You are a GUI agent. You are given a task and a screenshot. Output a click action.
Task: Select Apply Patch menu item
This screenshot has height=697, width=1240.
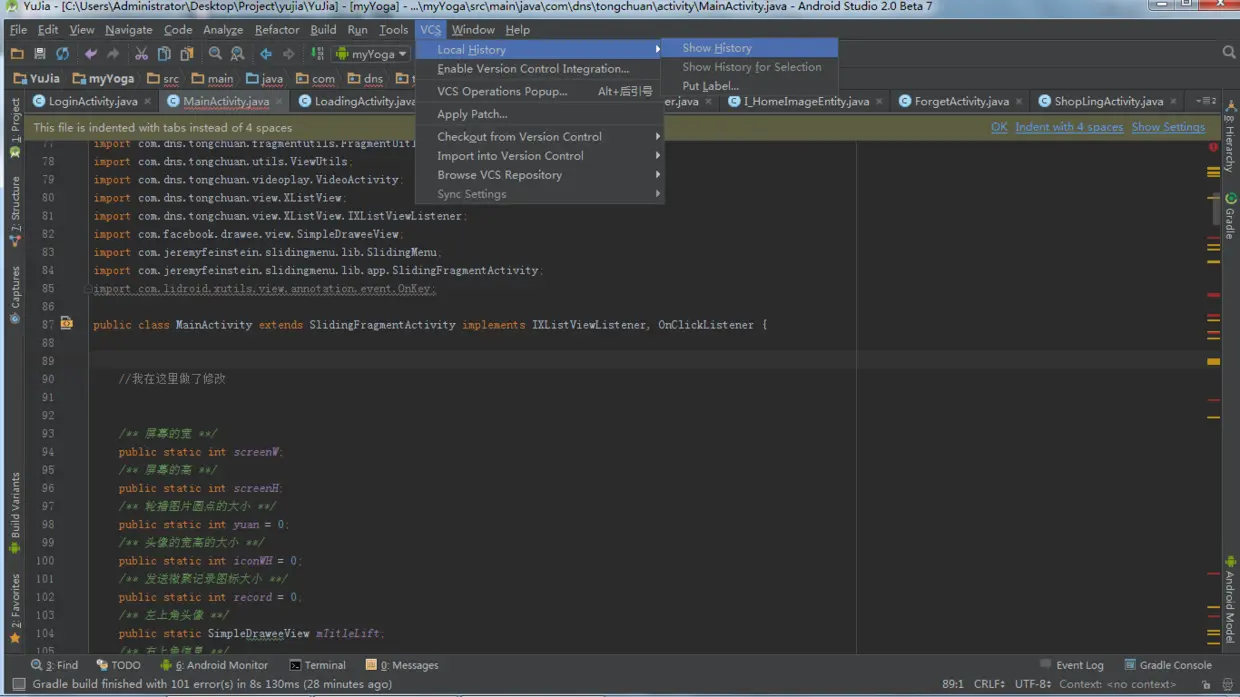pyautogui.click(x=538, y=114)
